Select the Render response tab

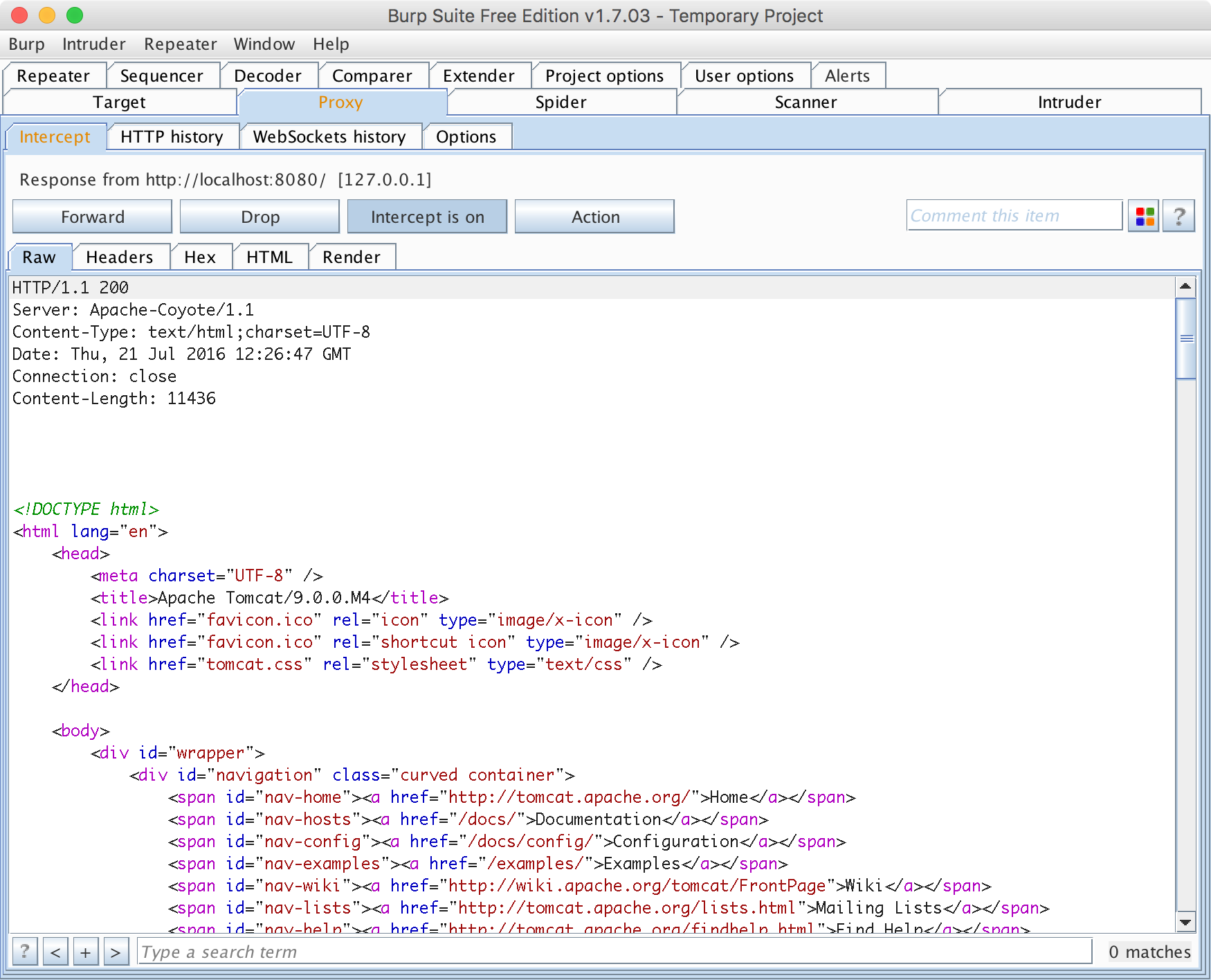coord(351,257)
